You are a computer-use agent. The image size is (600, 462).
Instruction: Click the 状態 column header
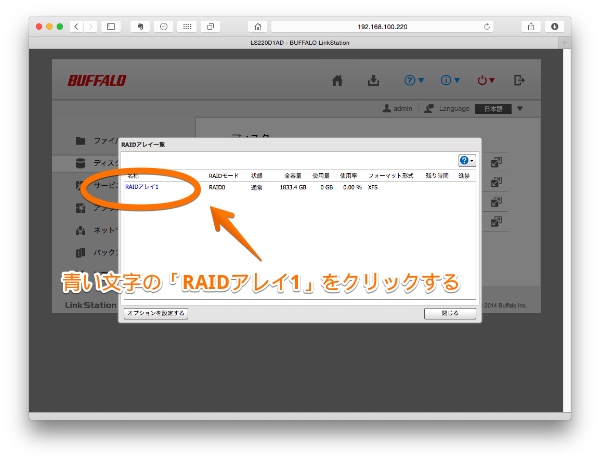(256, 176)
